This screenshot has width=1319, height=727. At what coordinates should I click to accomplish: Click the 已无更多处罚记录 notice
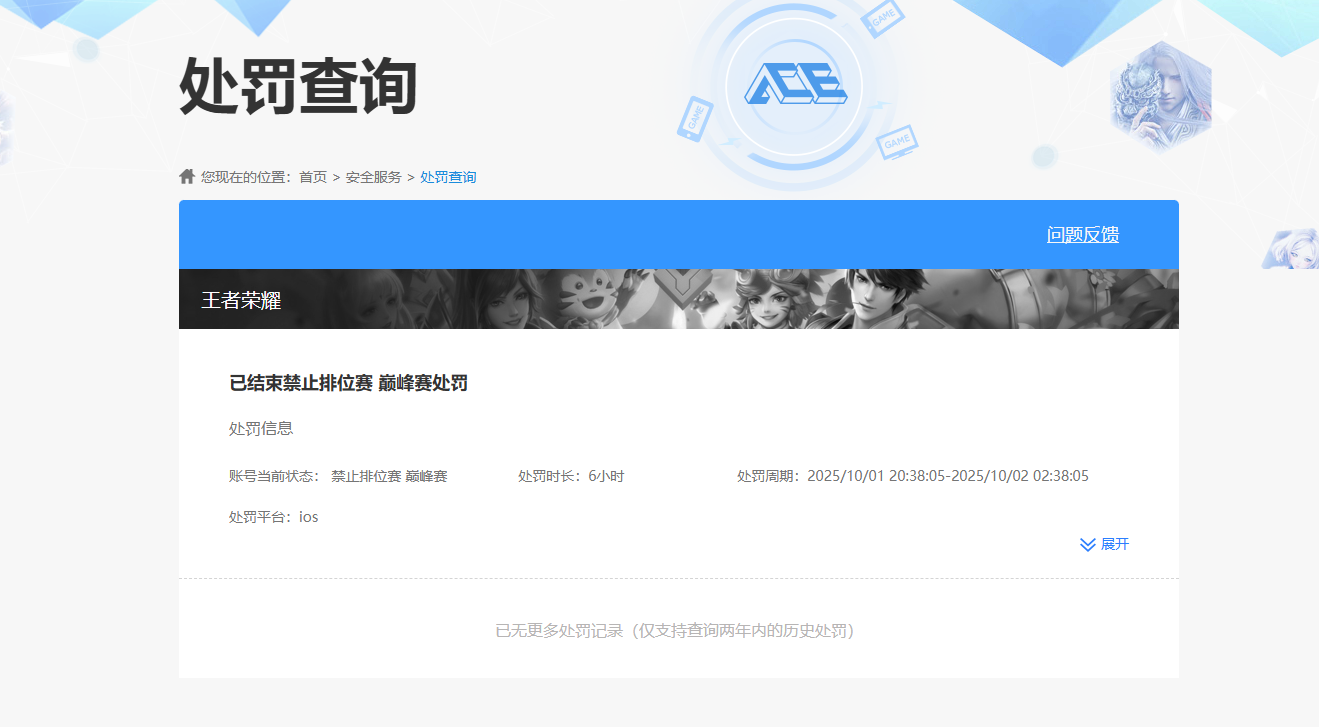(675, 631)
